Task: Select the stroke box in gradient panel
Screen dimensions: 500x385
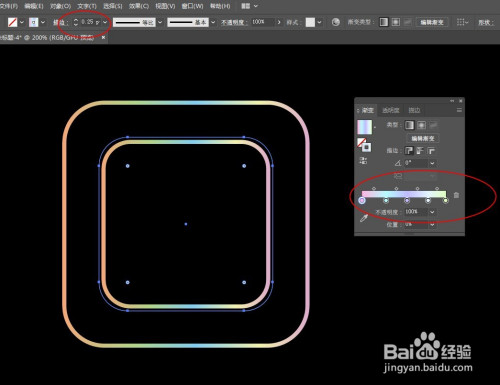Action: [367, 147]
